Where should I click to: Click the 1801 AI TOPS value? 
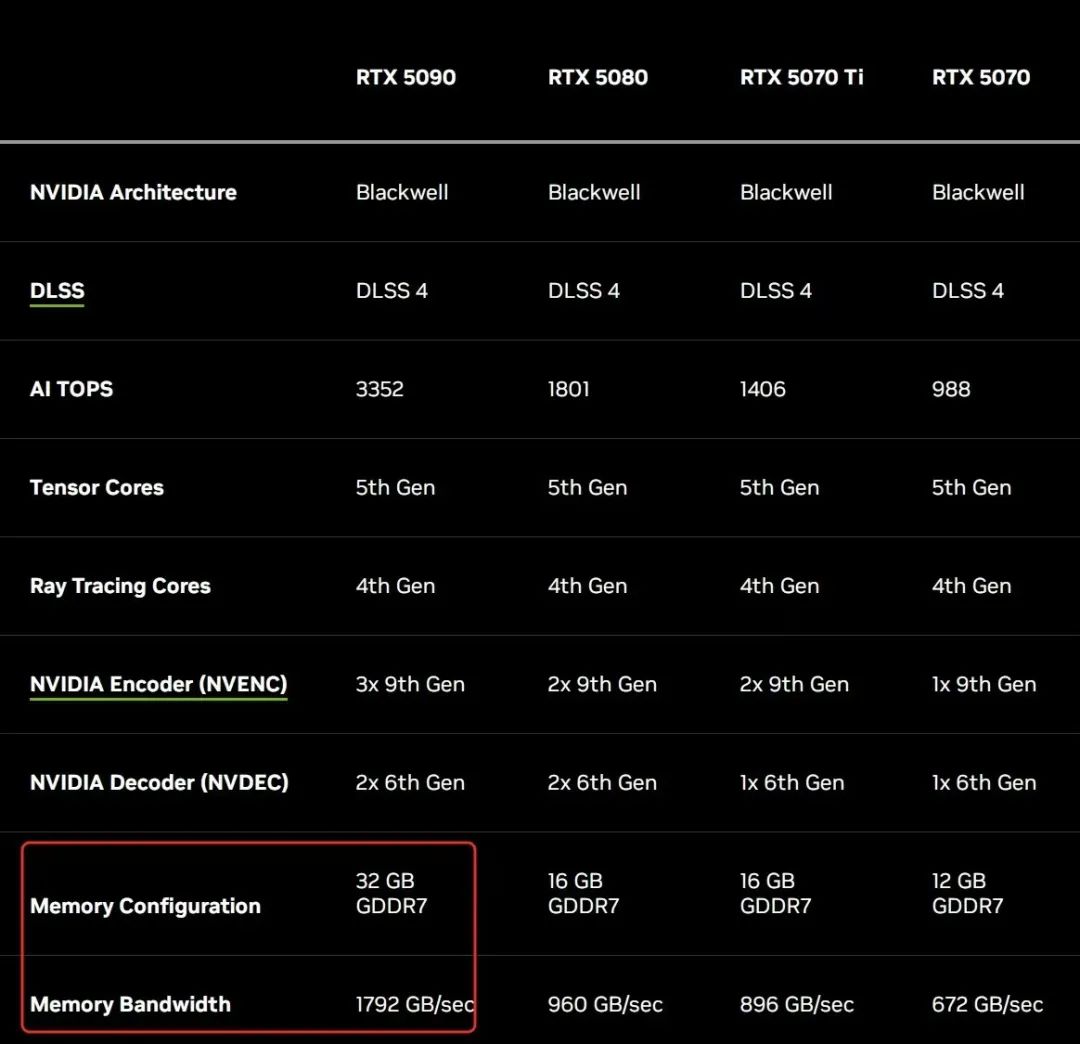(x=568, y=389)
